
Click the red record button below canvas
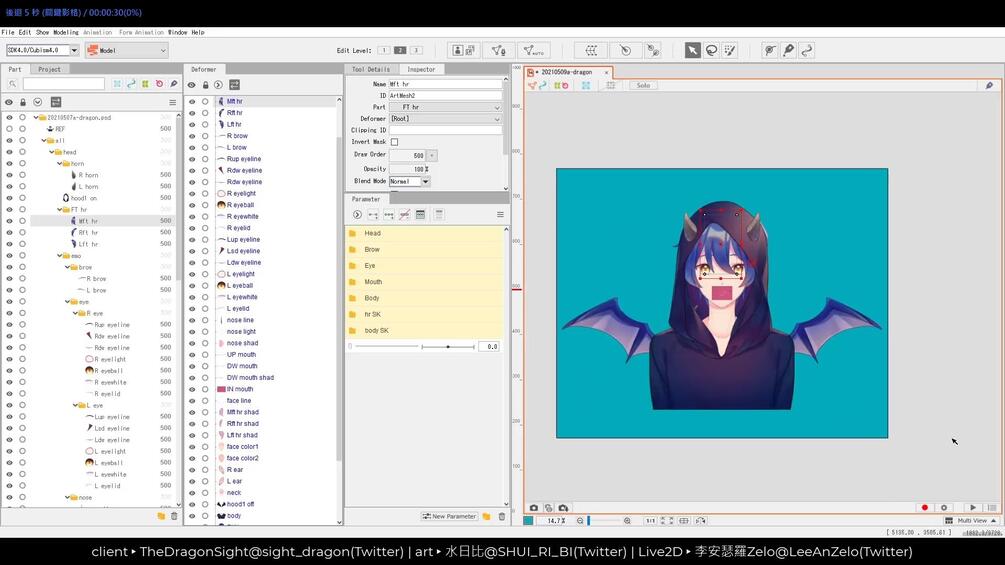[924, 508]
